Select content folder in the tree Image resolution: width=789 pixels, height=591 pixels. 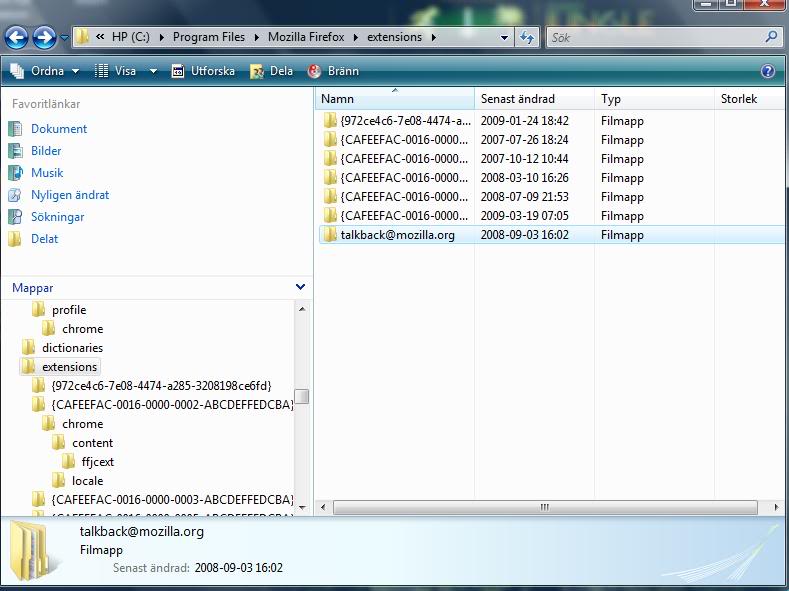point(93,443)
